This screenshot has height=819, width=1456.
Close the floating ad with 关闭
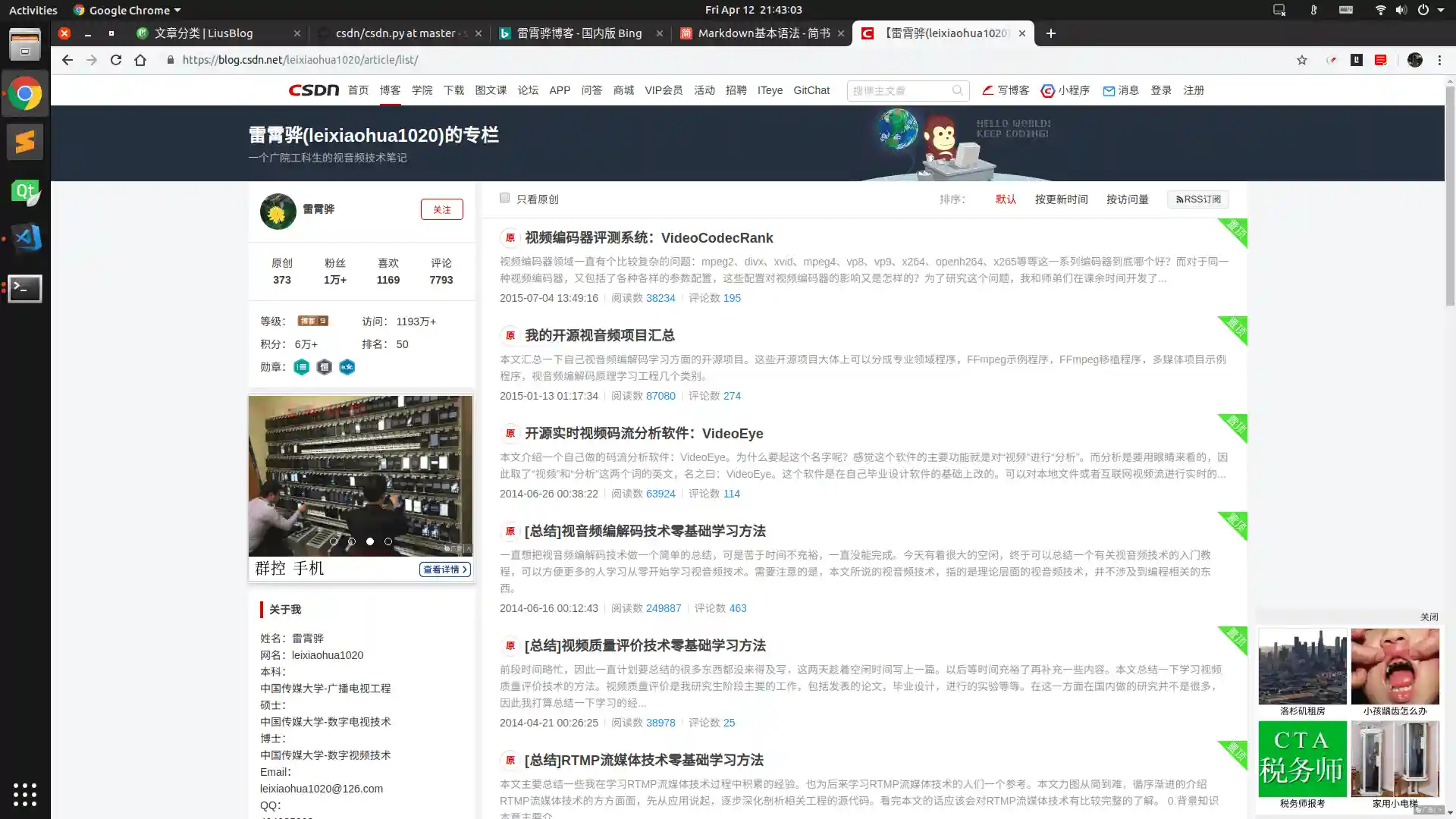coord(1429,617)
